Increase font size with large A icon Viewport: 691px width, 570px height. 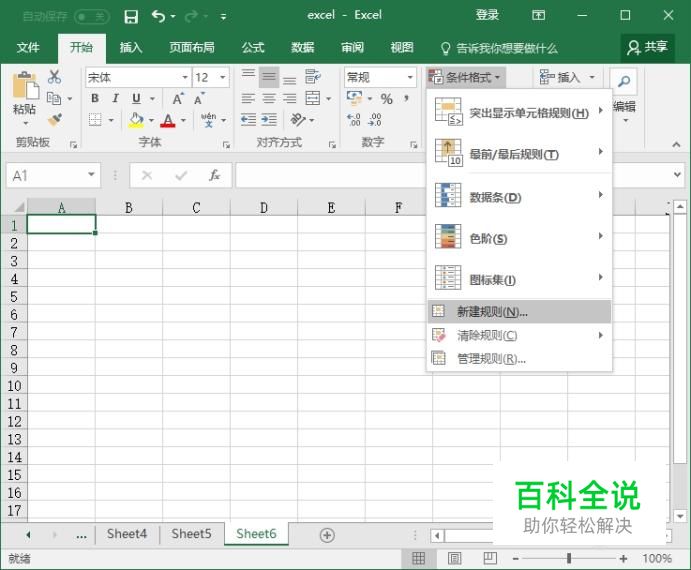178,99
